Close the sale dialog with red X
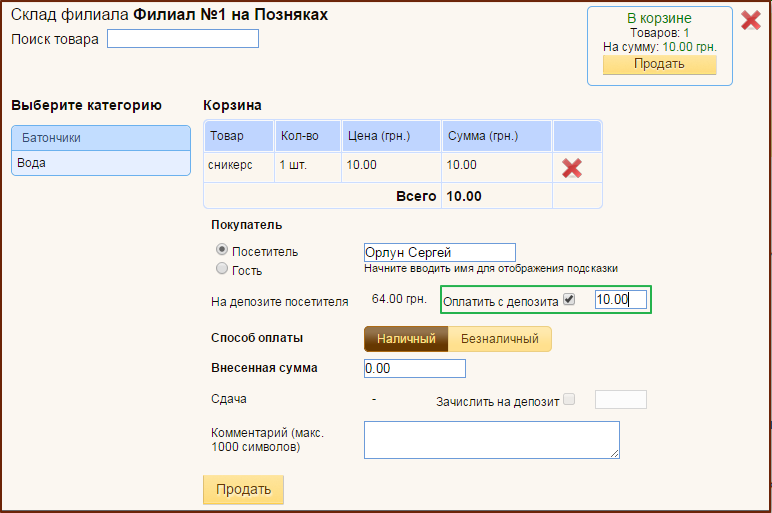The width and height of the screenshot is (772, 513). pos(751,20)
